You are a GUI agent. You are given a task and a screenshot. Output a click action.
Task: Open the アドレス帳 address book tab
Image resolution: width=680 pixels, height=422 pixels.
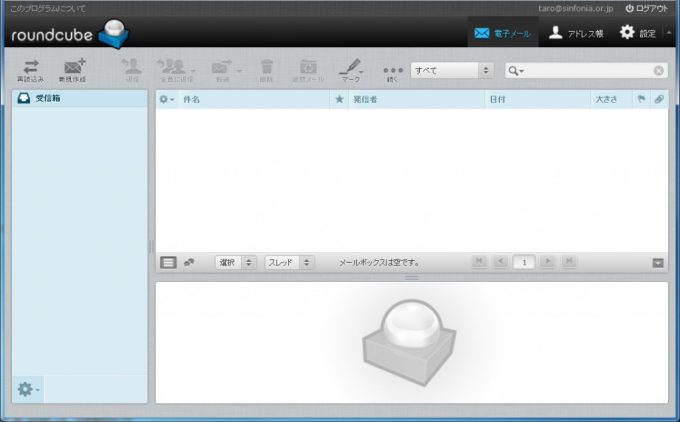(x=576, y=33)
